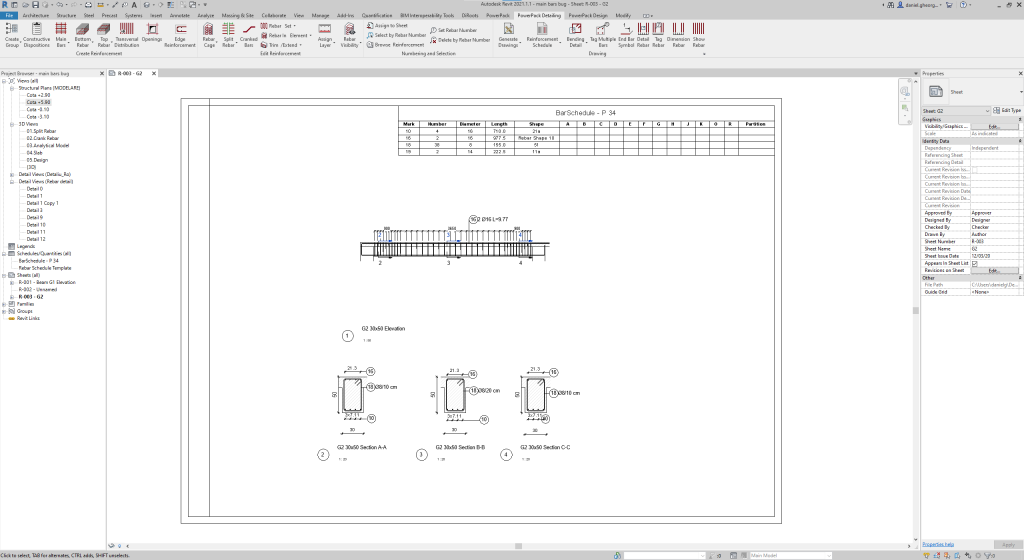Activate the Cranked Bars tool
Viewport: 1024px width, 560px height.
tap(248, 35)
